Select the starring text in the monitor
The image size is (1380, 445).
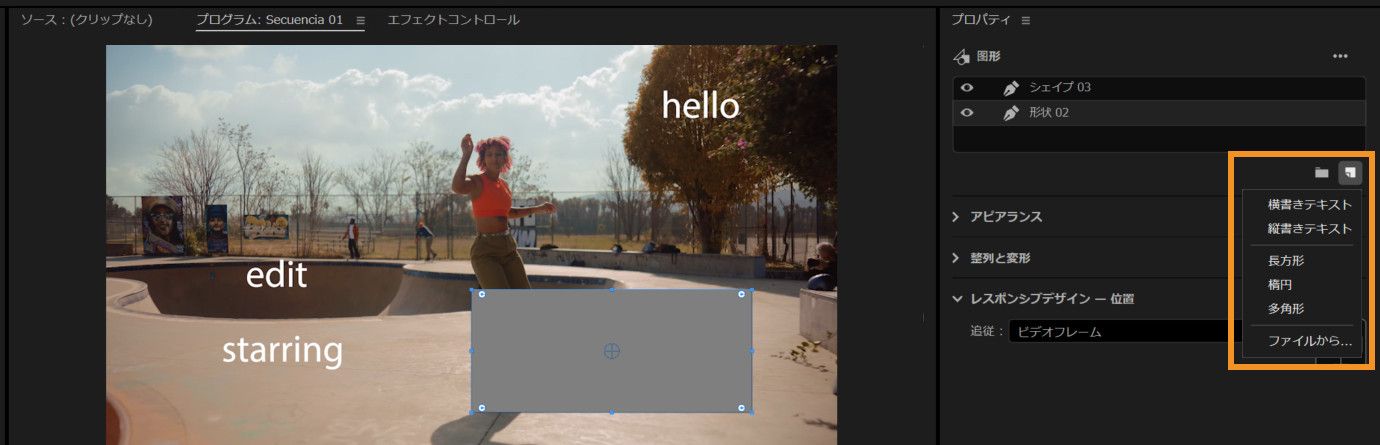282,350
